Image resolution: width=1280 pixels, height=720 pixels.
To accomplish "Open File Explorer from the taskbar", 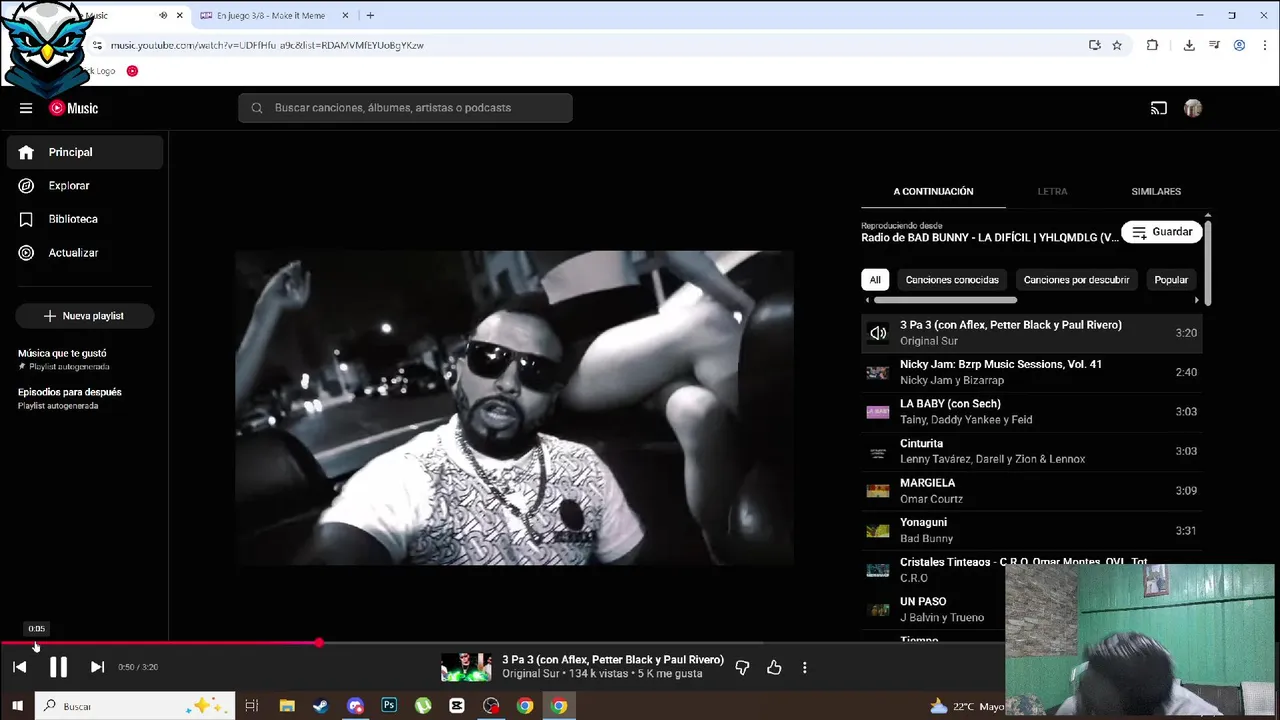I will [287, 706].
